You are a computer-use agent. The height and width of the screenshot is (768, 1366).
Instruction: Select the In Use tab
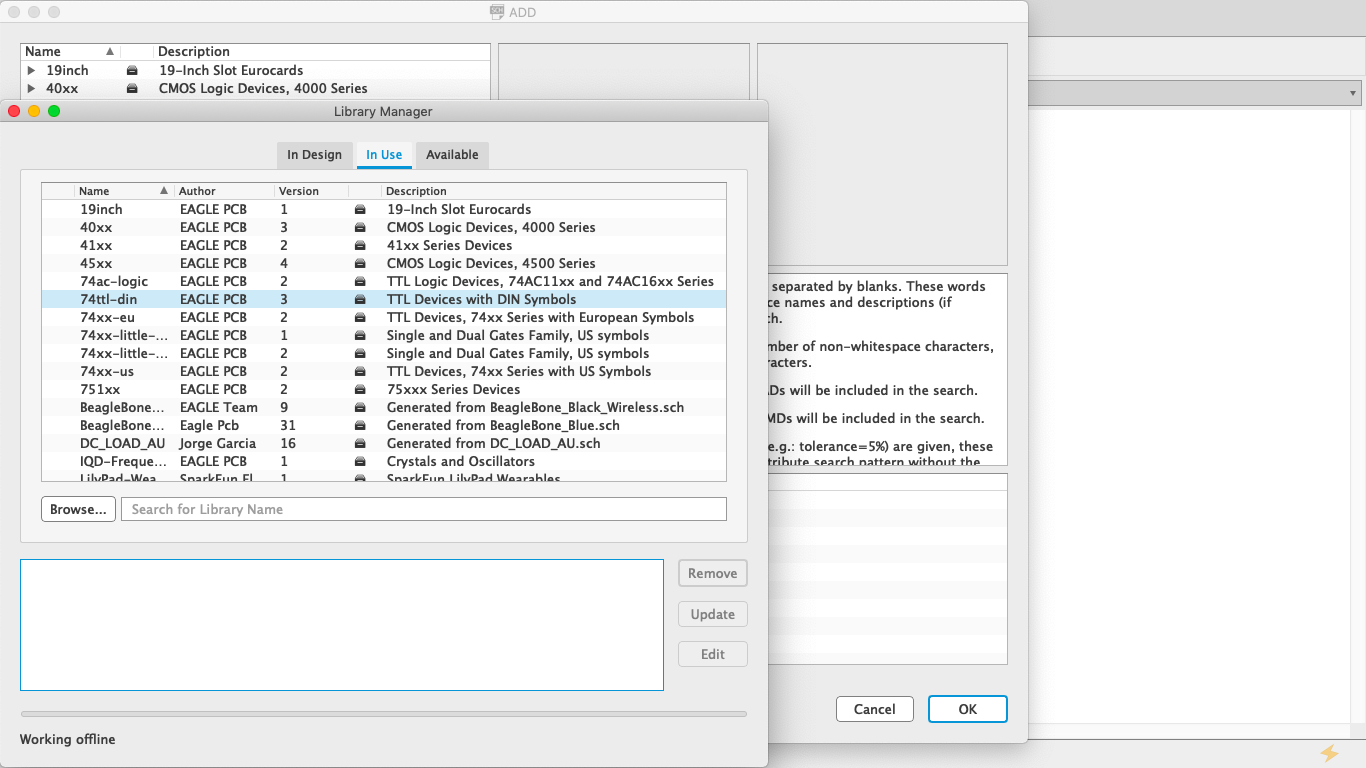click(384, 155)
